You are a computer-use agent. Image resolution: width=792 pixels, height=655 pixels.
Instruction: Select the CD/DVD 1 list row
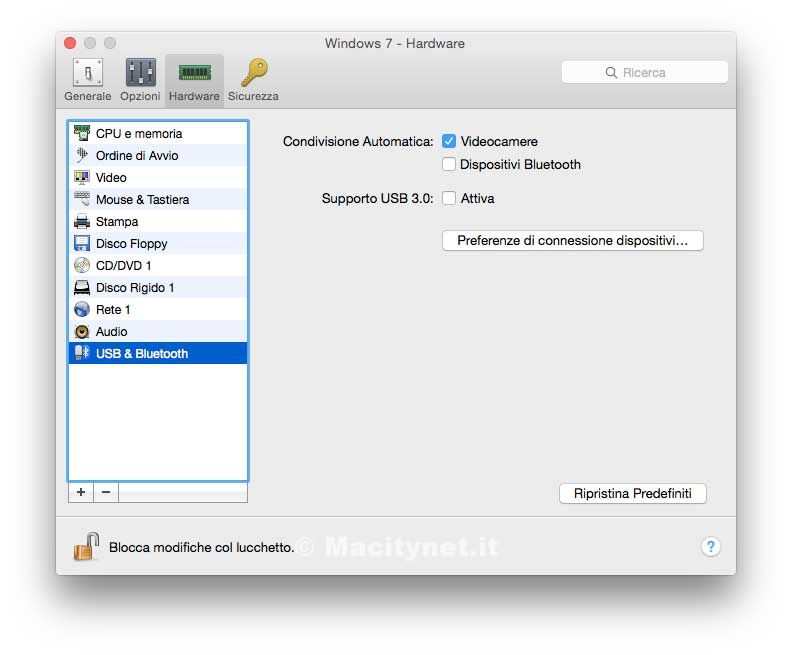pos(158,265)
